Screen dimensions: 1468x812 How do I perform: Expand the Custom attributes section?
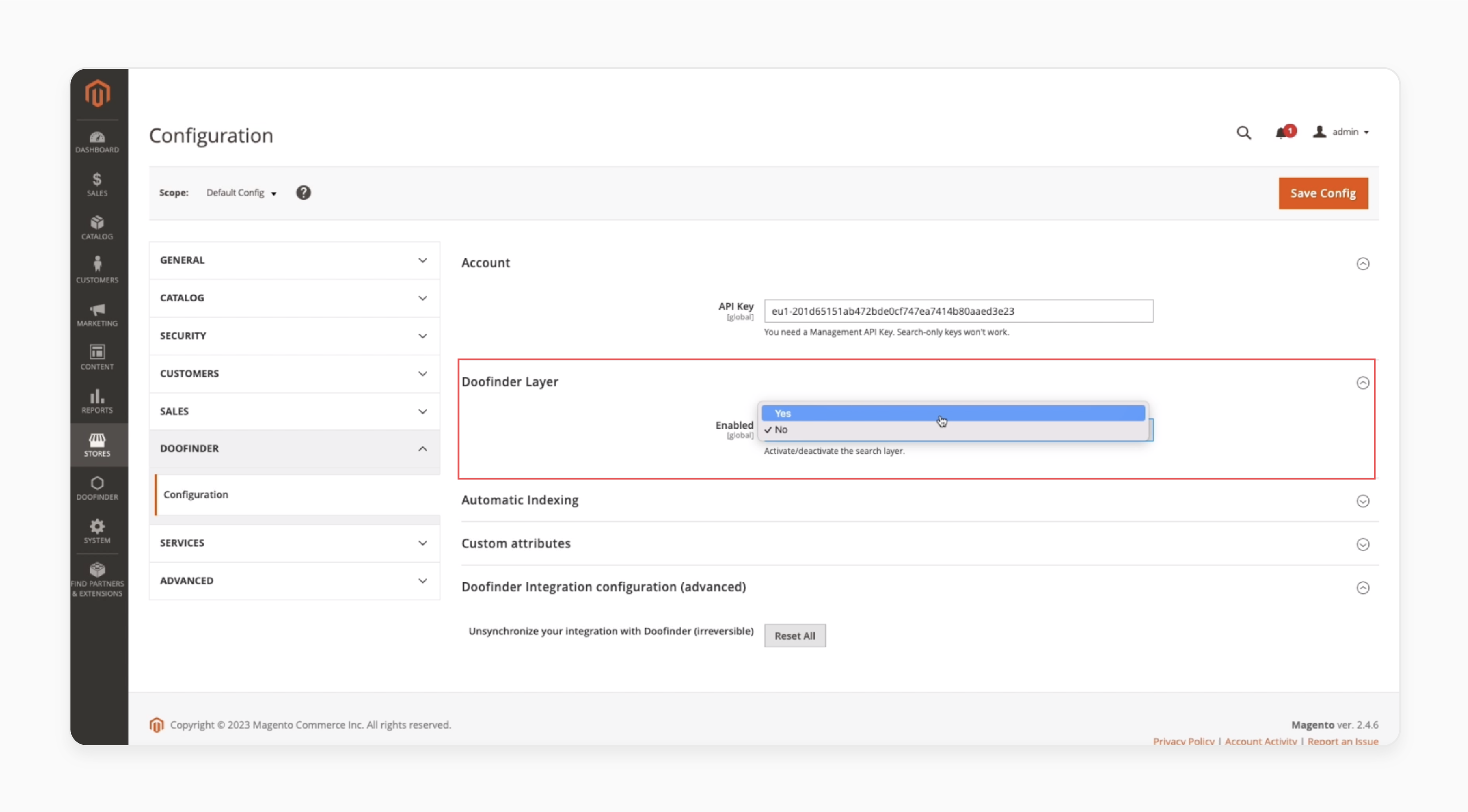1363,545
